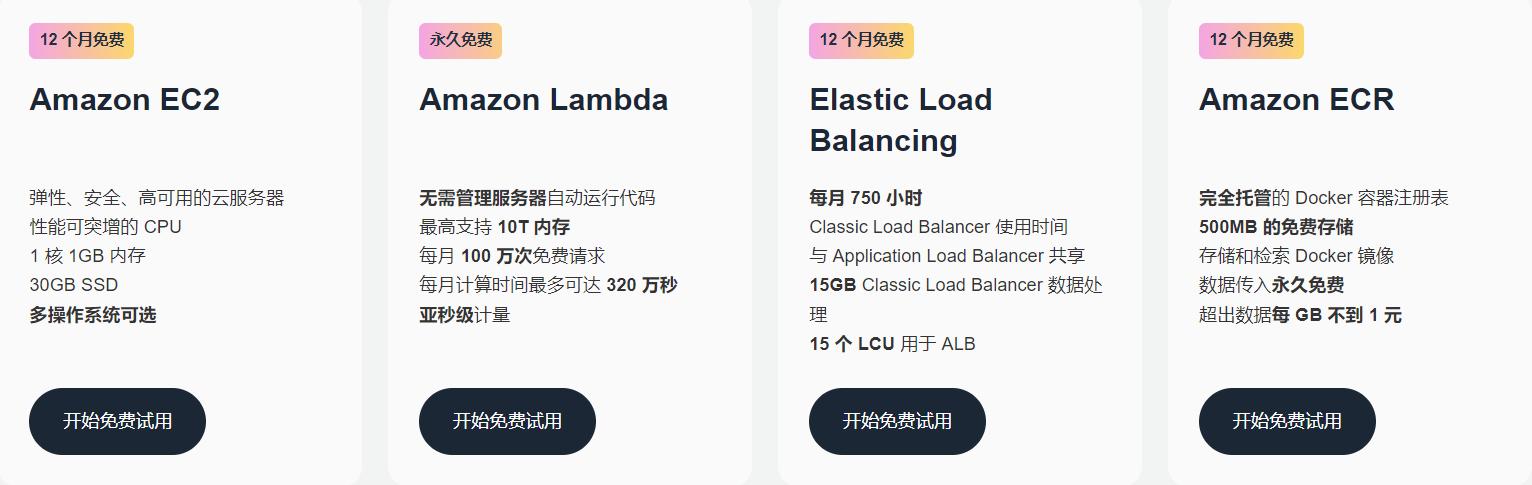Click the 30GB SSD line in the EC2 card
Screen dimensions: 1532x485
coord(74,285)
